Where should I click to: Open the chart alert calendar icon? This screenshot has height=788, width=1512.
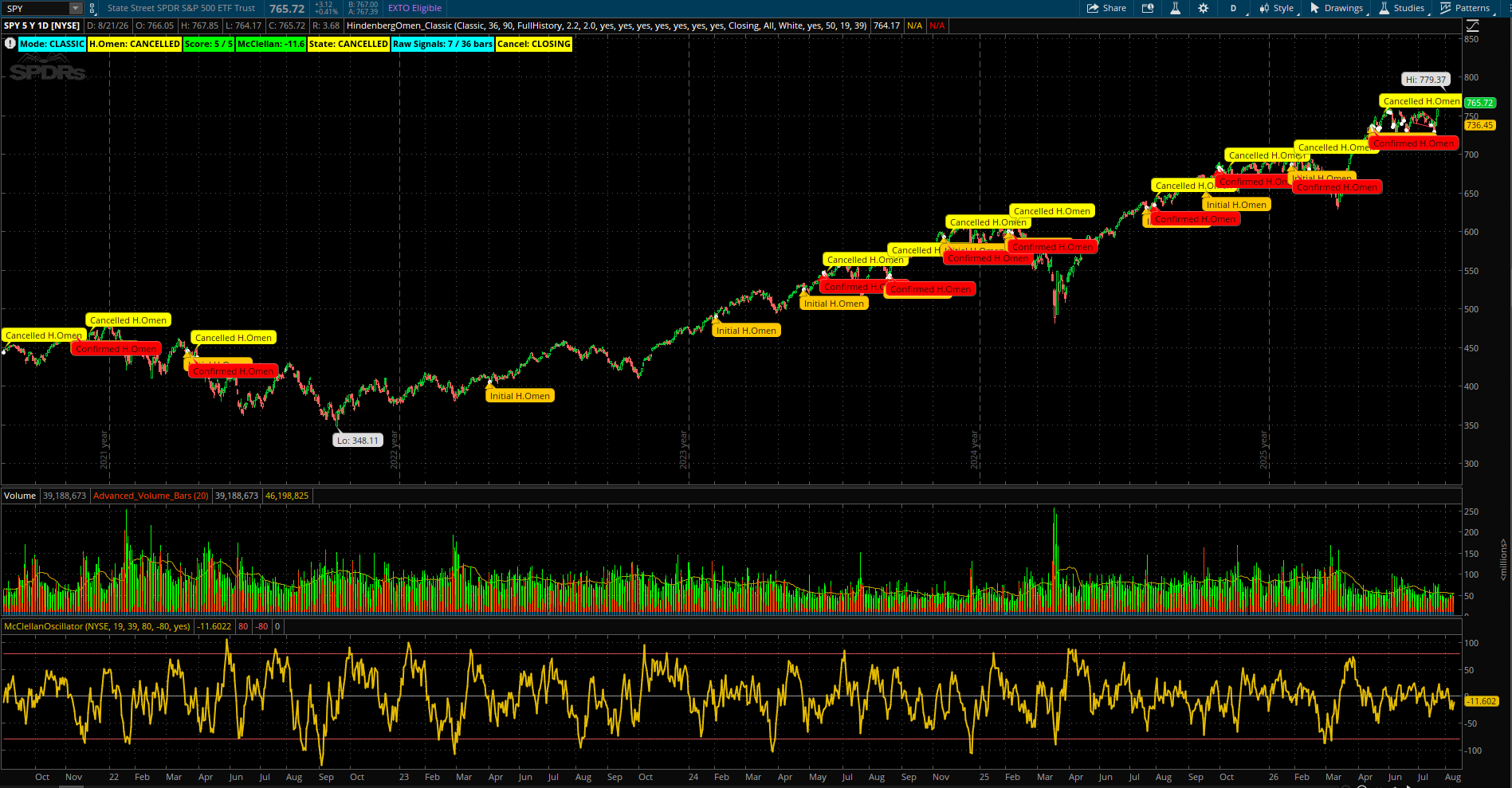1148,8
